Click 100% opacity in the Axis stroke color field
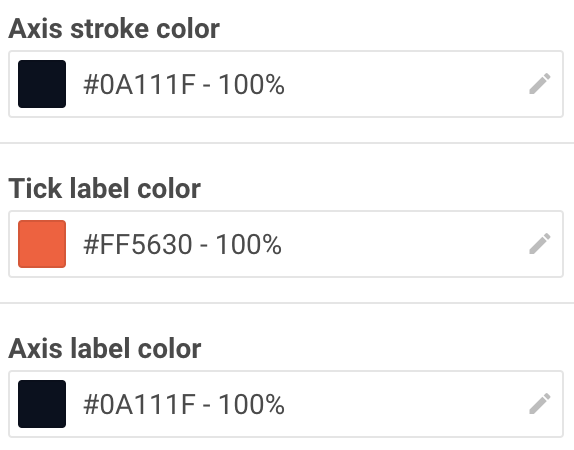 click(x=251, y=85)
